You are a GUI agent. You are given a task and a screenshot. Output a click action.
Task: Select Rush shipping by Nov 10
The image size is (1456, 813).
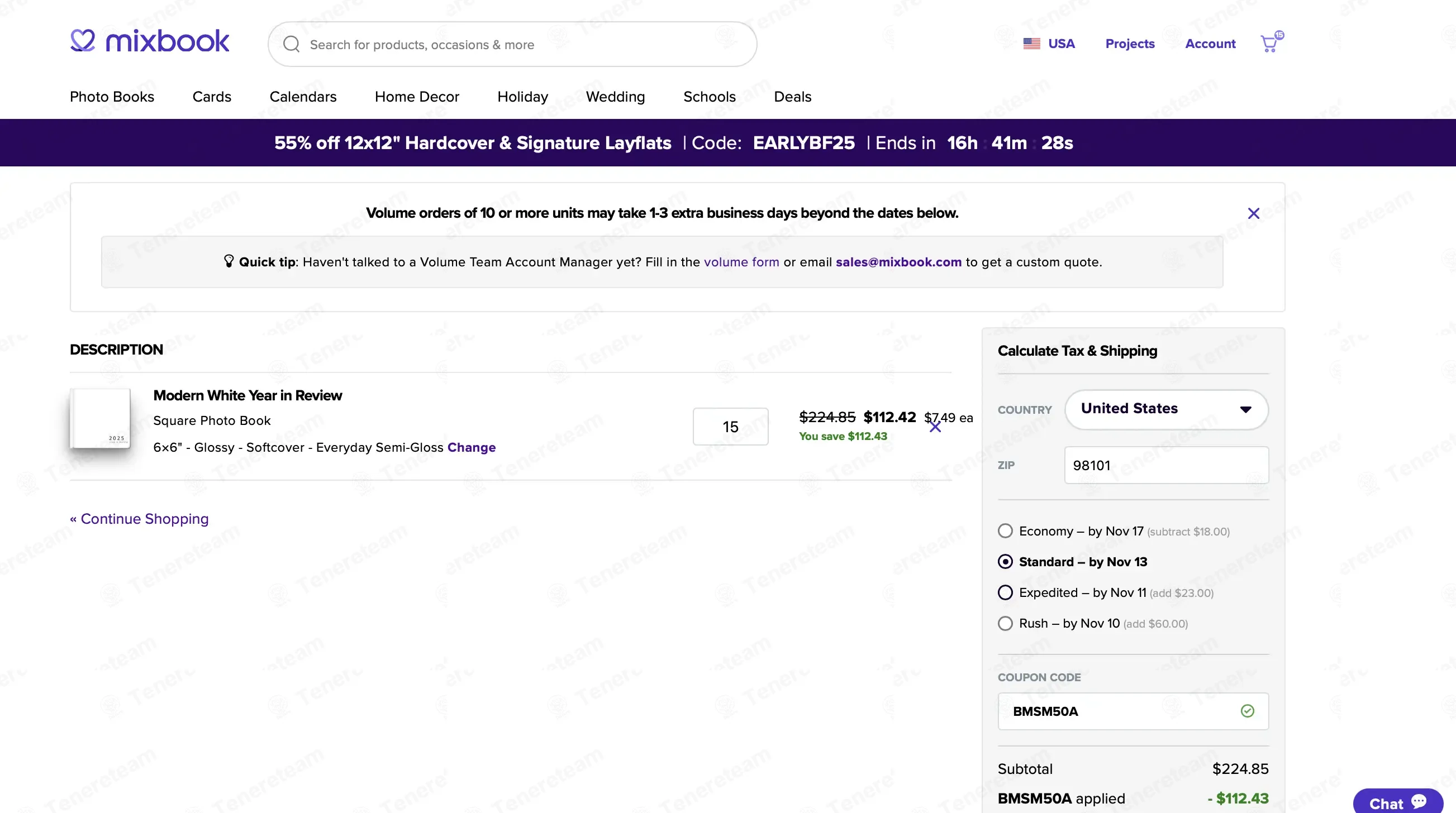[1005, 624]
